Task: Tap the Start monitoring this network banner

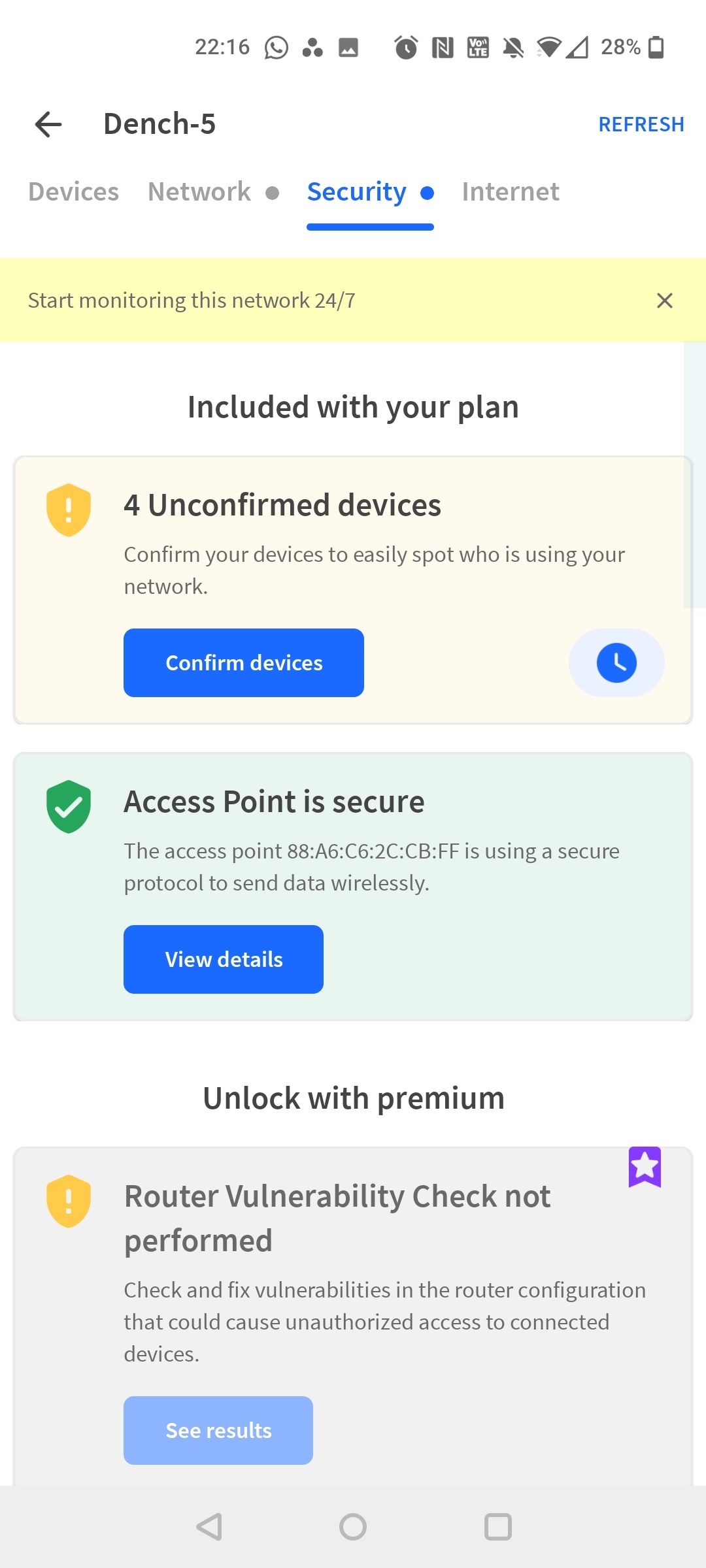Action: [192, 301]
